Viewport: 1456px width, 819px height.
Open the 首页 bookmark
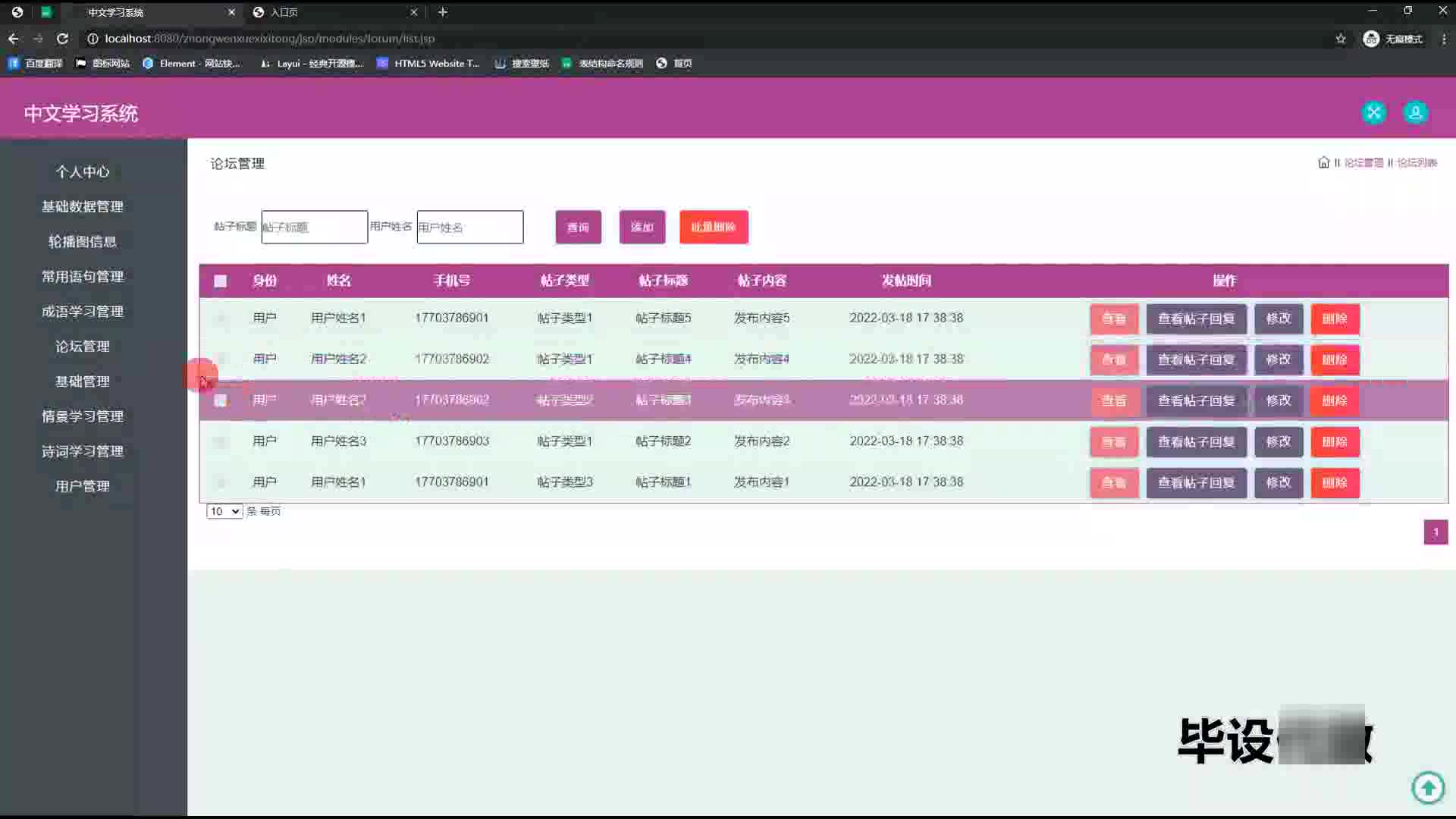pyautogui.click(x=674, y=64)
